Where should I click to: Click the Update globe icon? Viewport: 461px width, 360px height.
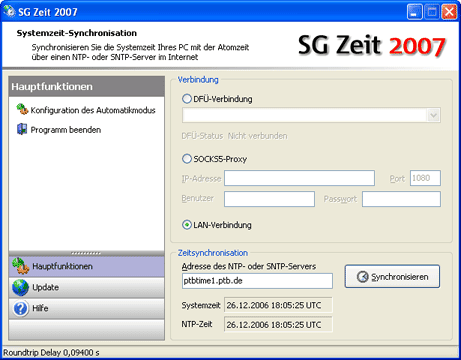pyautogui.click(x=20, y=287)
